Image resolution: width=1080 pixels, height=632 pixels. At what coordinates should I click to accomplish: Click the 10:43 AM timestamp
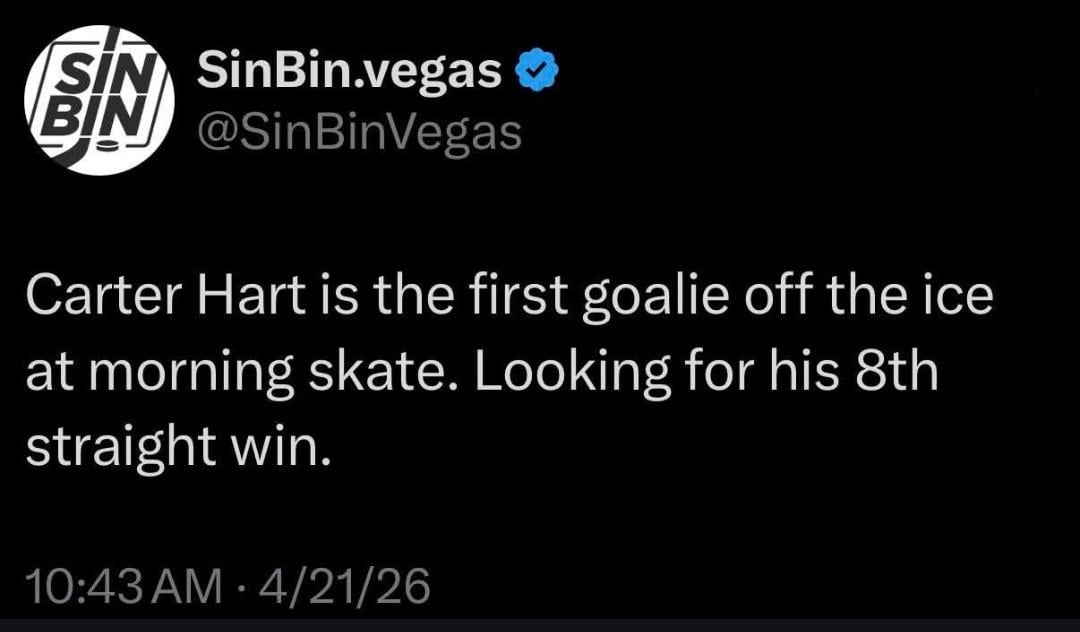click(123, 587)
